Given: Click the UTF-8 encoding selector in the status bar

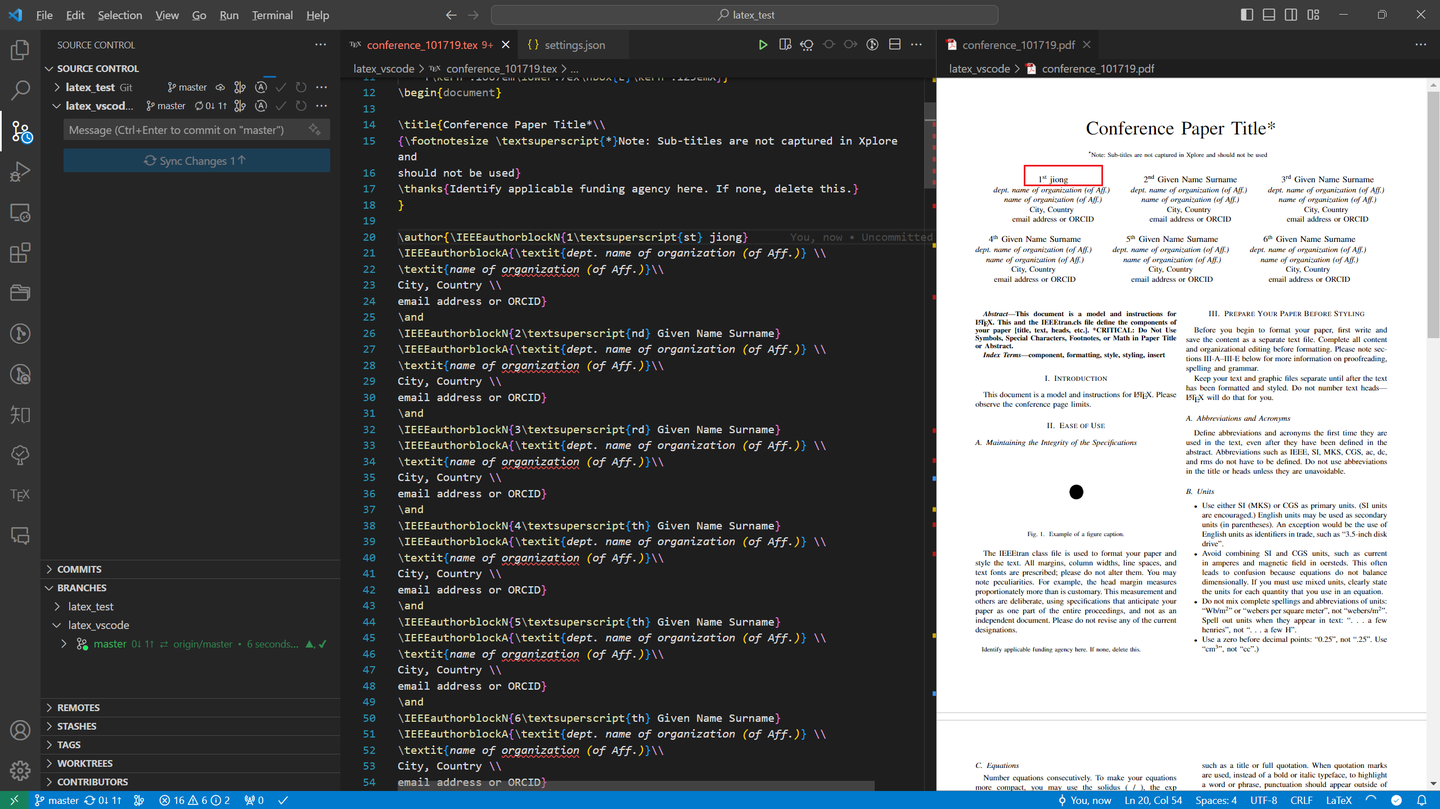Looking at the screenshot, I should 1264,800.
